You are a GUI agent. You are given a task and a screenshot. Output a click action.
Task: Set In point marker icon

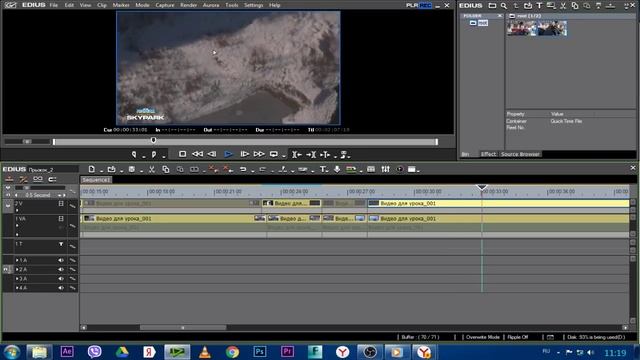(134, 154)
